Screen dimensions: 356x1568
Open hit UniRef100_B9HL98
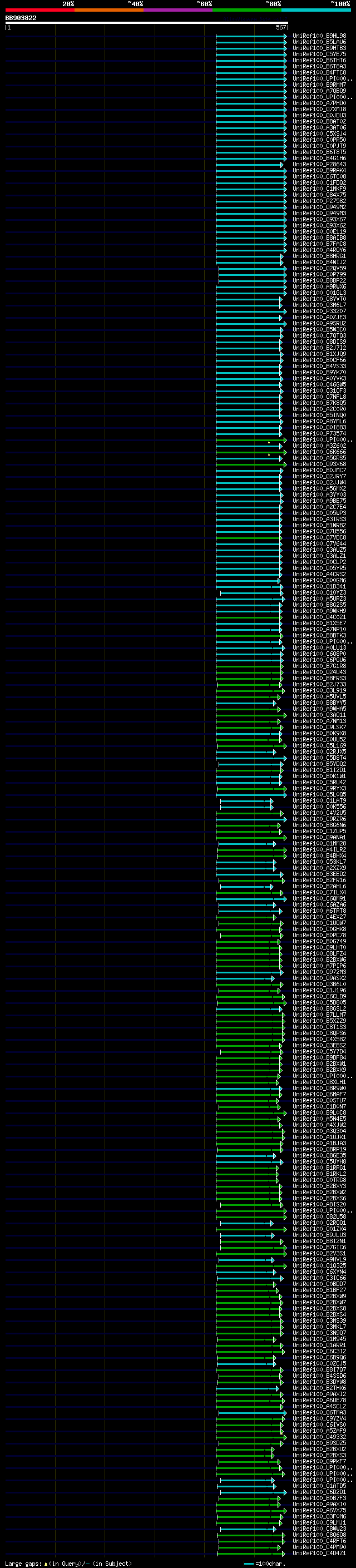[319, 36]
